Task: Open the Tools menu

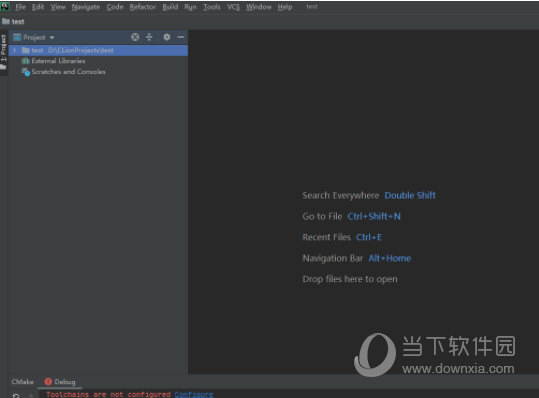Action: [x=212, y=7]
